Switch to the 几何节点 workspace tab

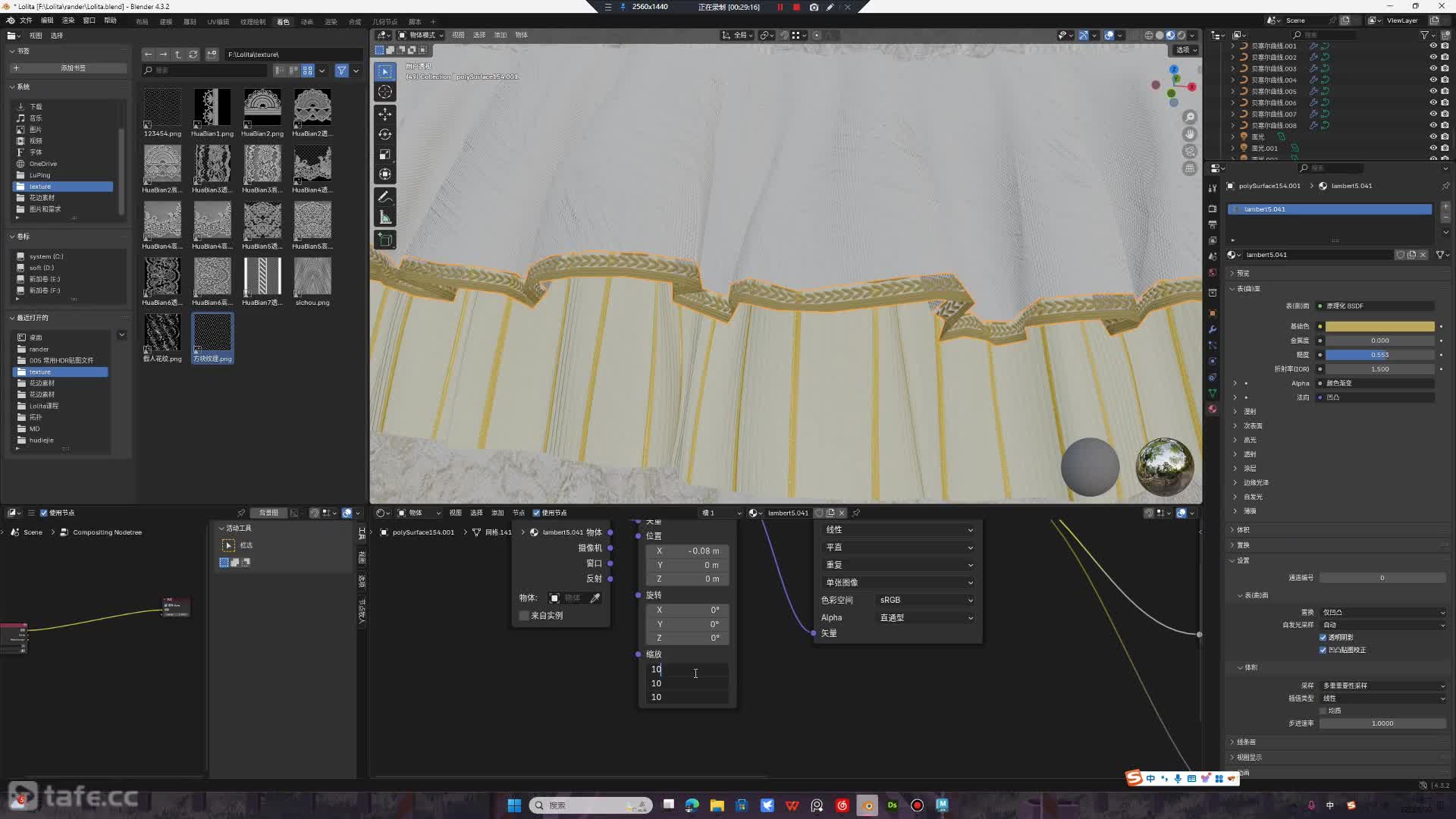pos(385,22)
